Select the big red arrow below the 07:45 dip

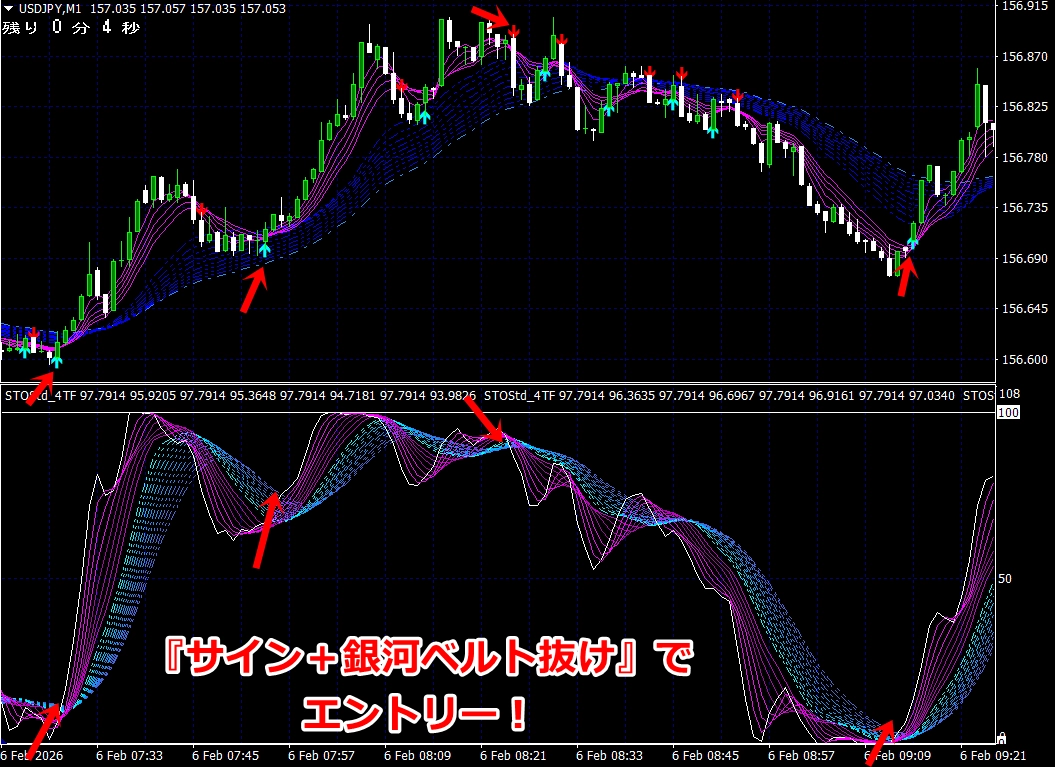255,291
